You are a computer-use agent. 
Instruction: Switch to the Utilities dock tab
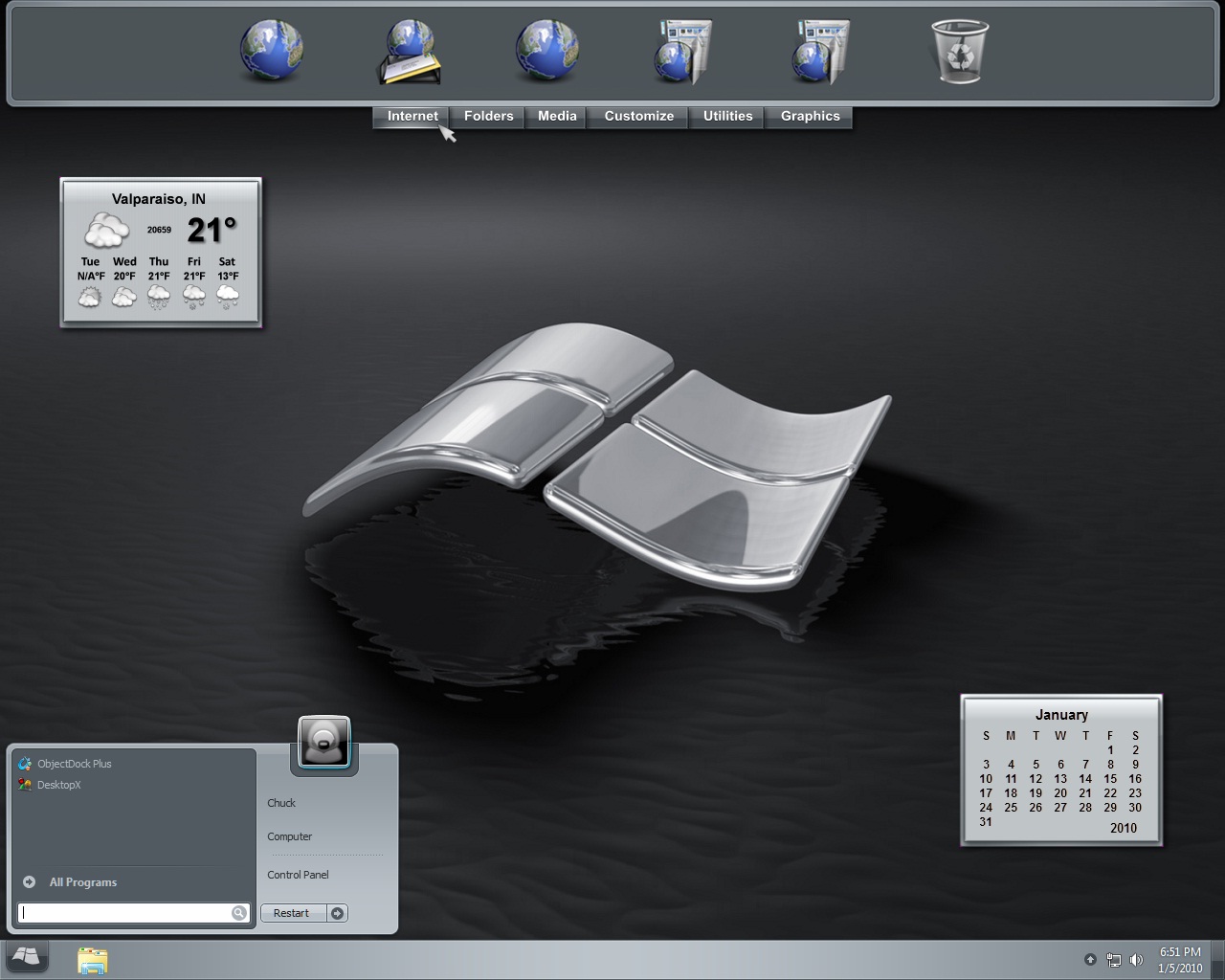coord(727,117)
